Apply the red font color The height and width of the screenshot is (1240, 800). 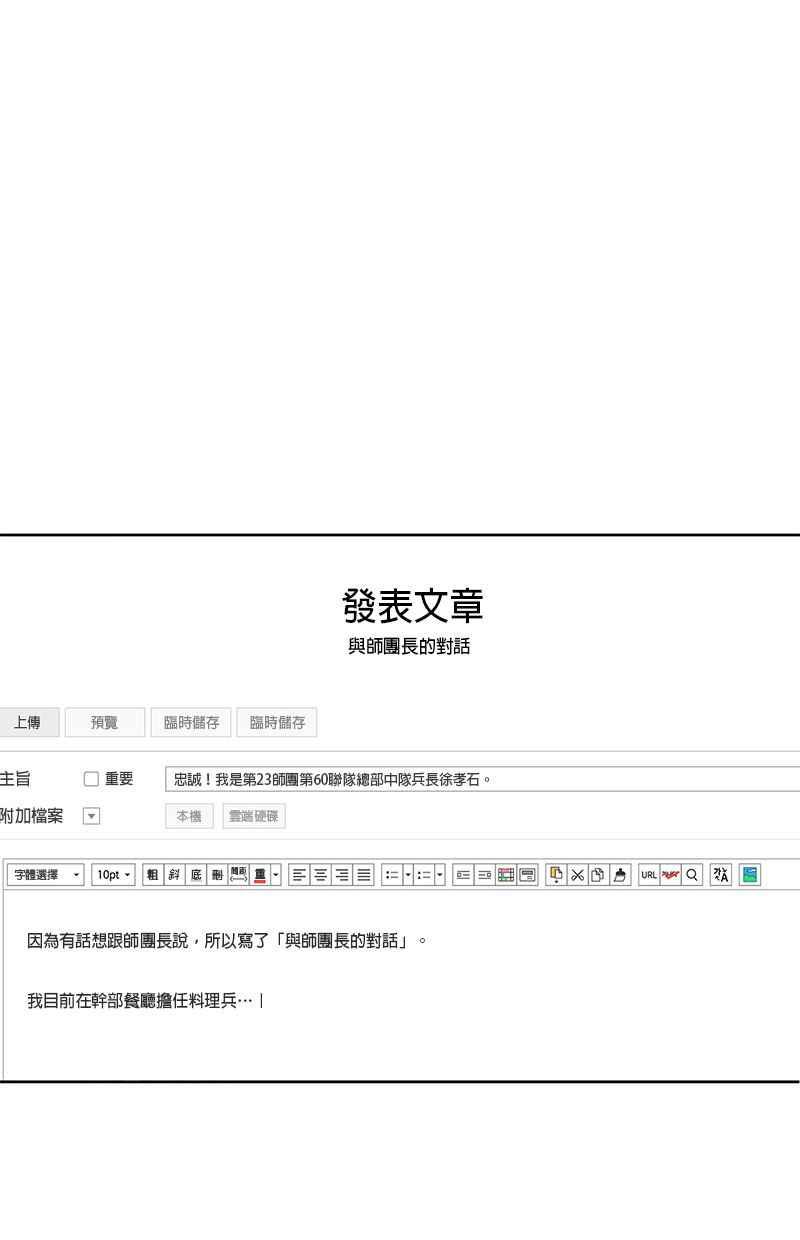click(260, 875)
